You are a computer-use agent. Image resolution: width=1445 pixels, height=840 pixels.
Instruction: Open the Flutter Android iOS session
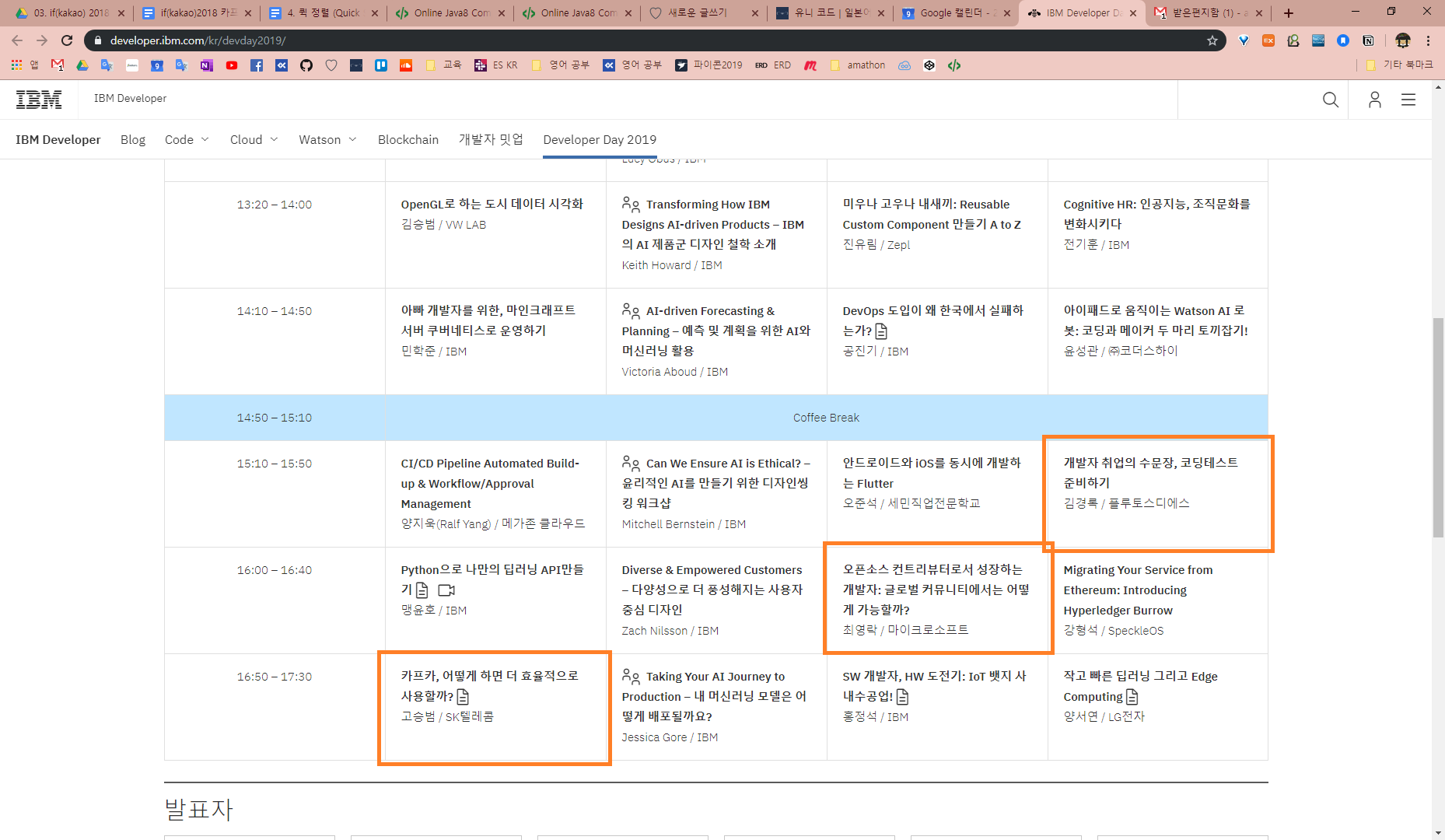tap(932, 473)
